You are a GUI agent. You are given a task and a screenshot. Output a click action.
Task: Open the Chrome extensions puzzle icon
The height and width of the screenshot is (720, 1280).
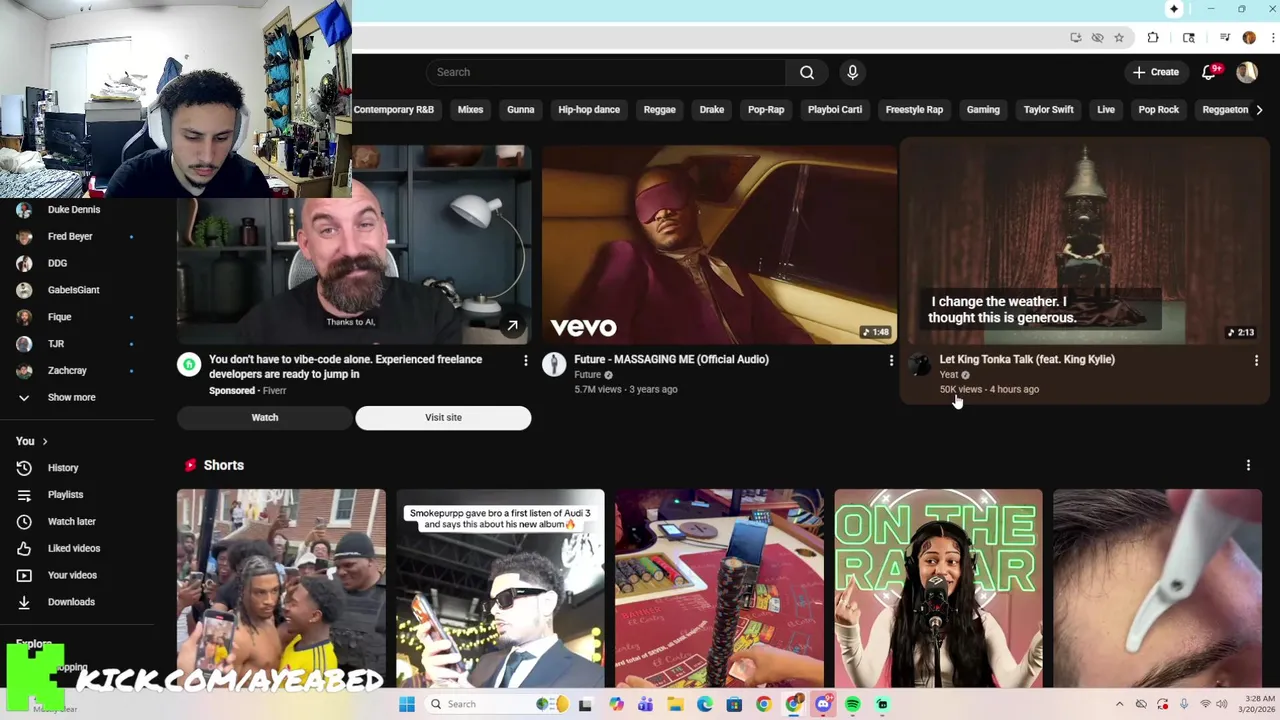pyautogui.click(x=1153, y=38)
